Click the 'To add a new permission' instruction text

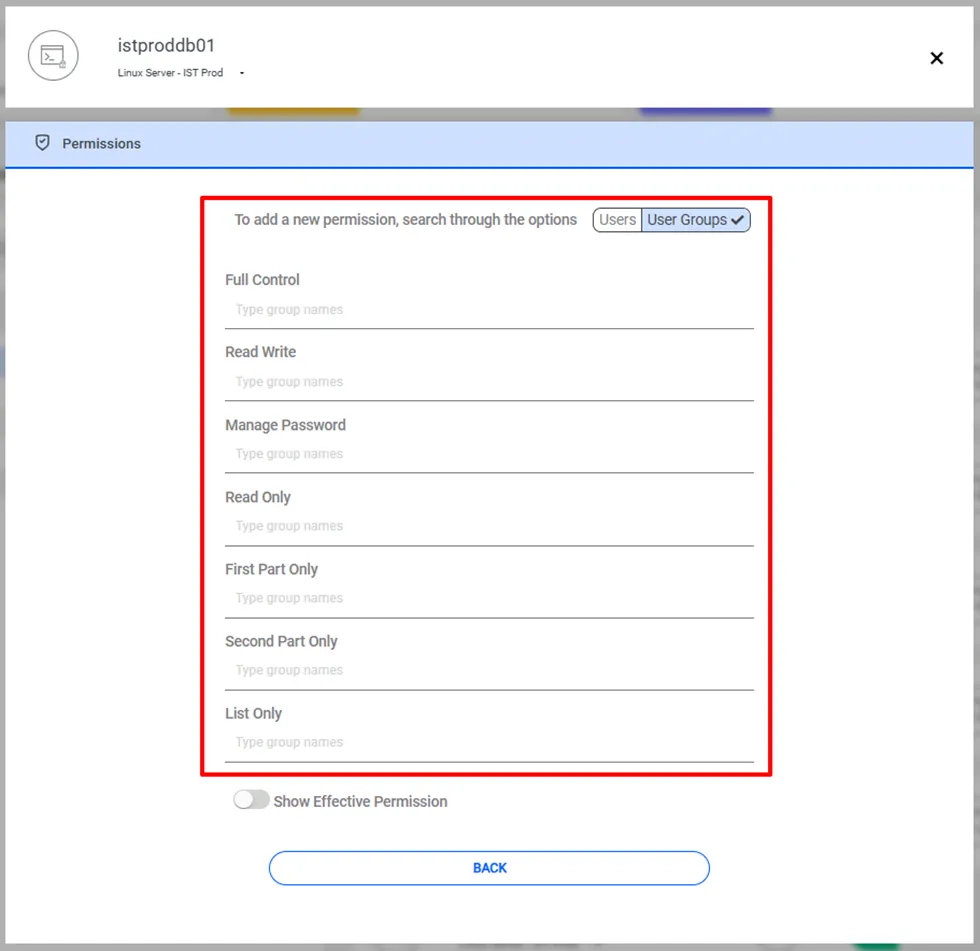tap(406, 220)
